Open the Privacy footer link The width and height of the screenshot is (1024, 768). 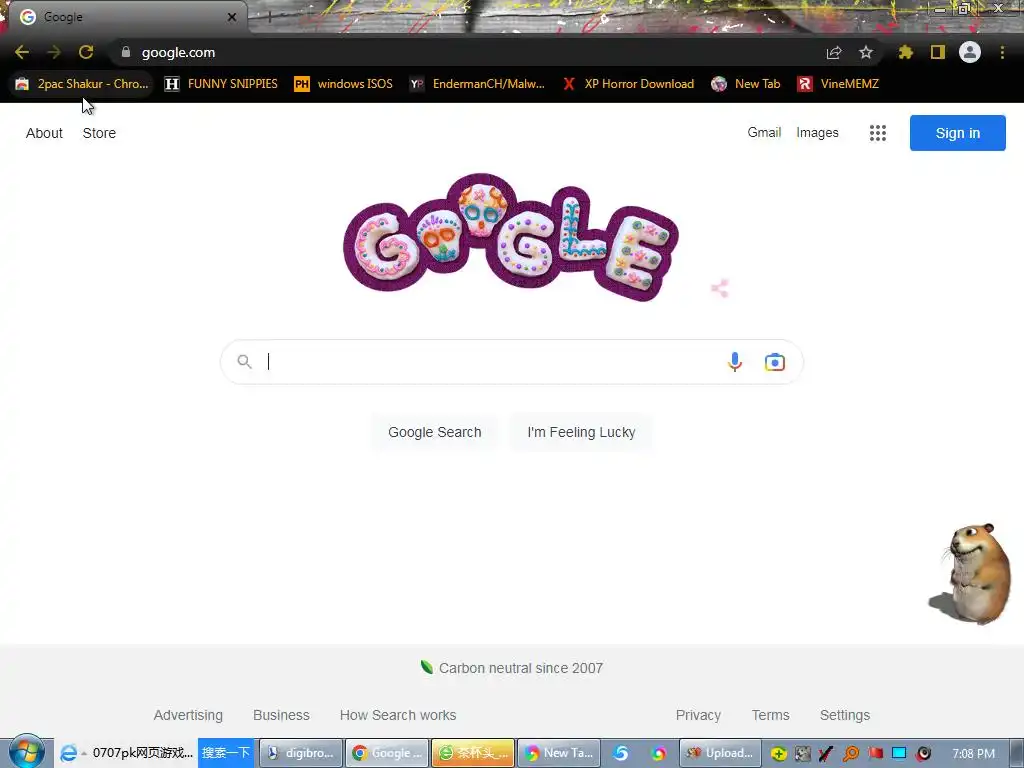pos(698,715)
